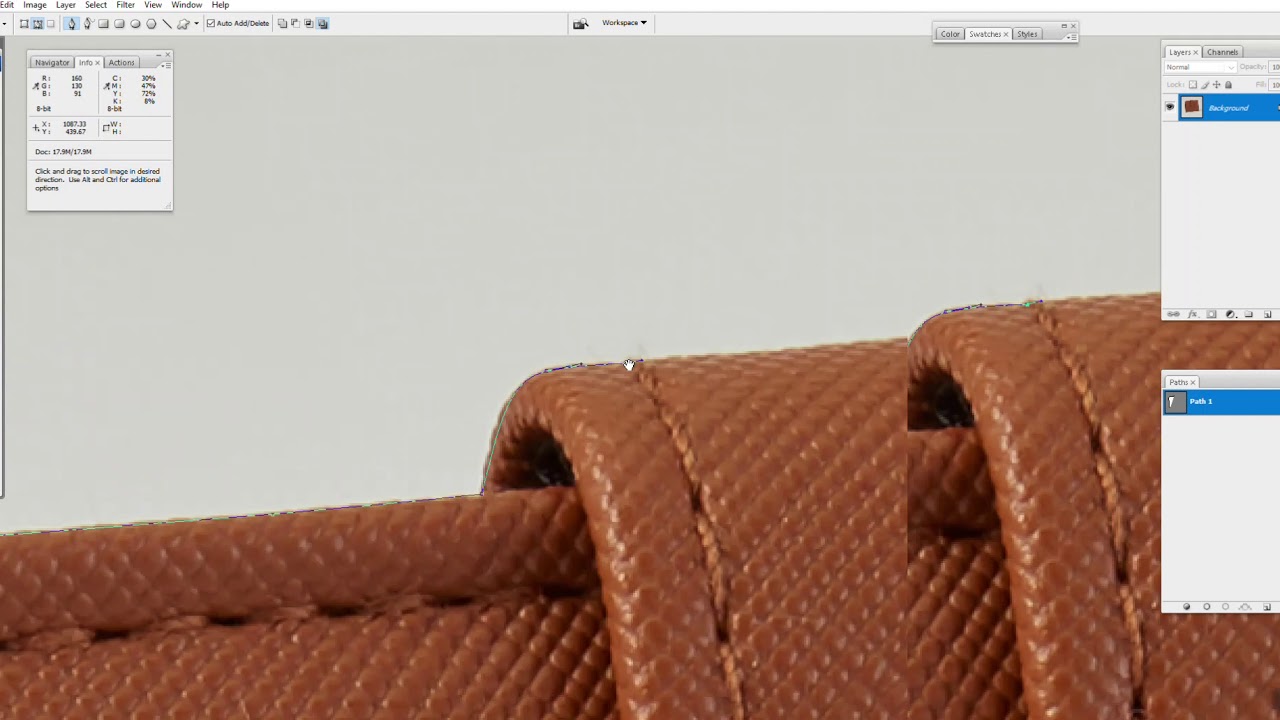Open the Help menu

[x=220, y=5]
